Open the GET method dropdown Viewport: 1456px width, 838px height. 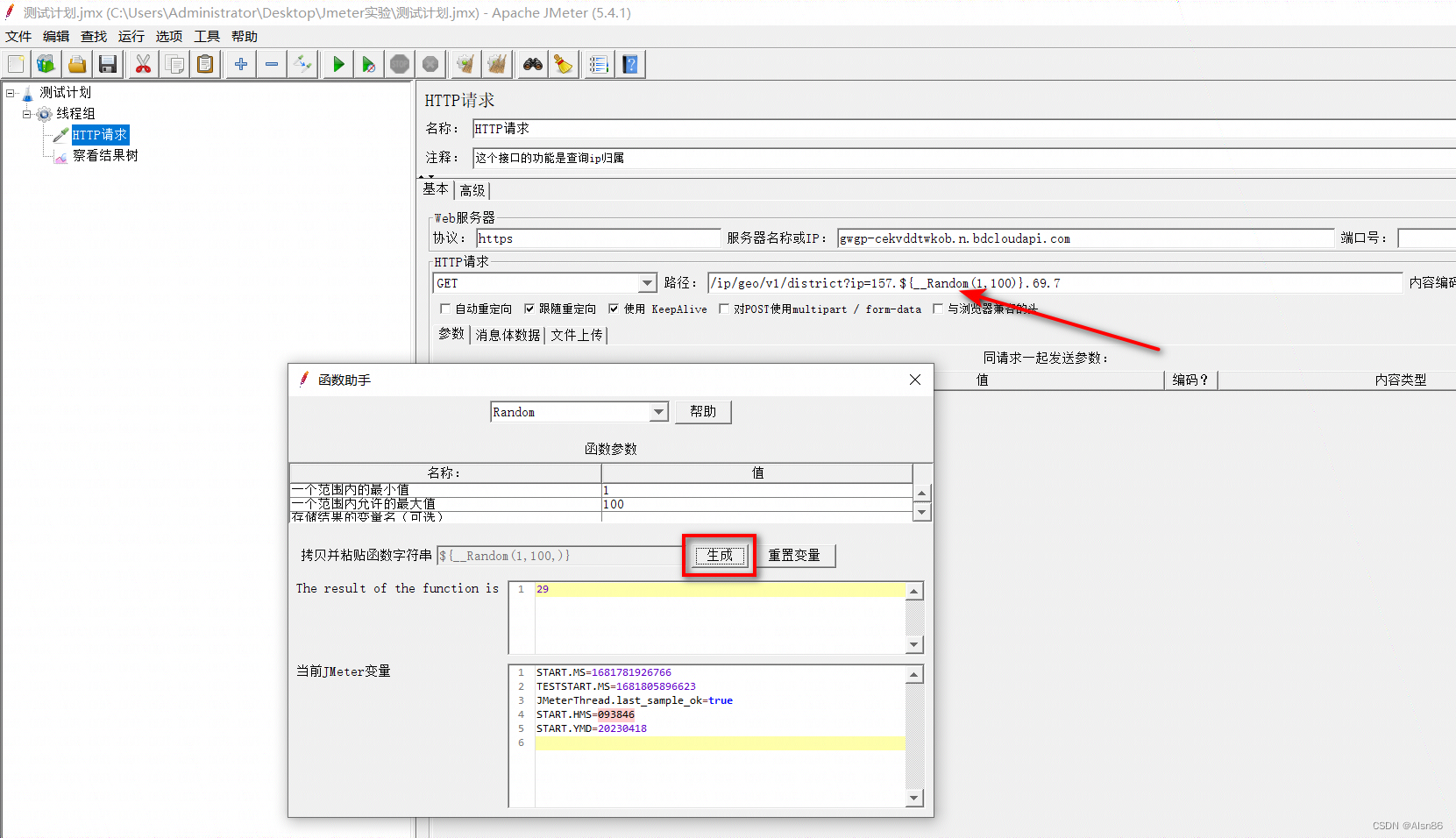pos(647,283)
